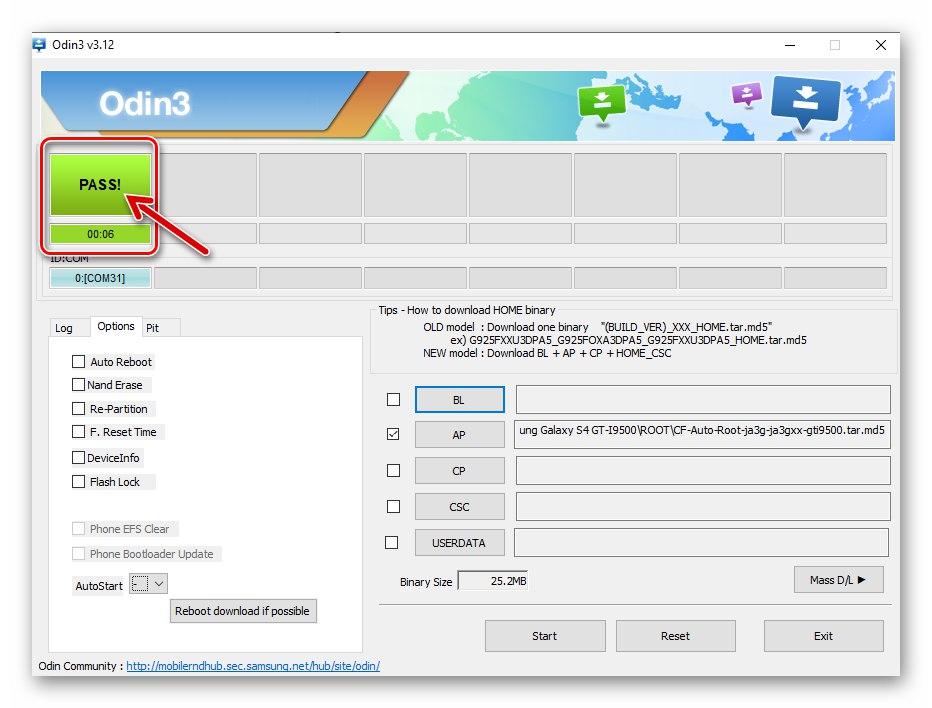Click the 'NEW model : Download BL + AP' line

[x=547, y=353]
